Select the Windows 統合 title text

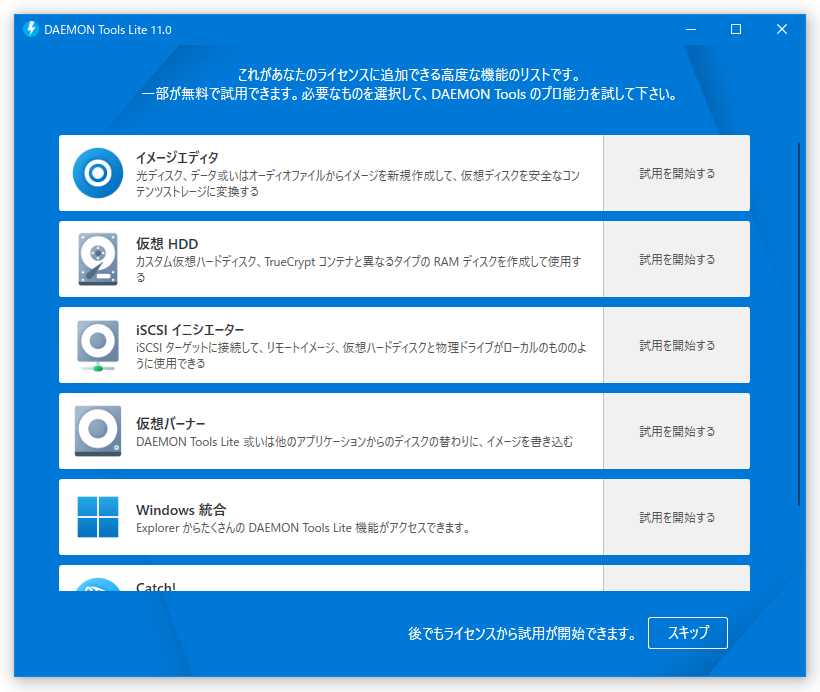coord(181,509)
